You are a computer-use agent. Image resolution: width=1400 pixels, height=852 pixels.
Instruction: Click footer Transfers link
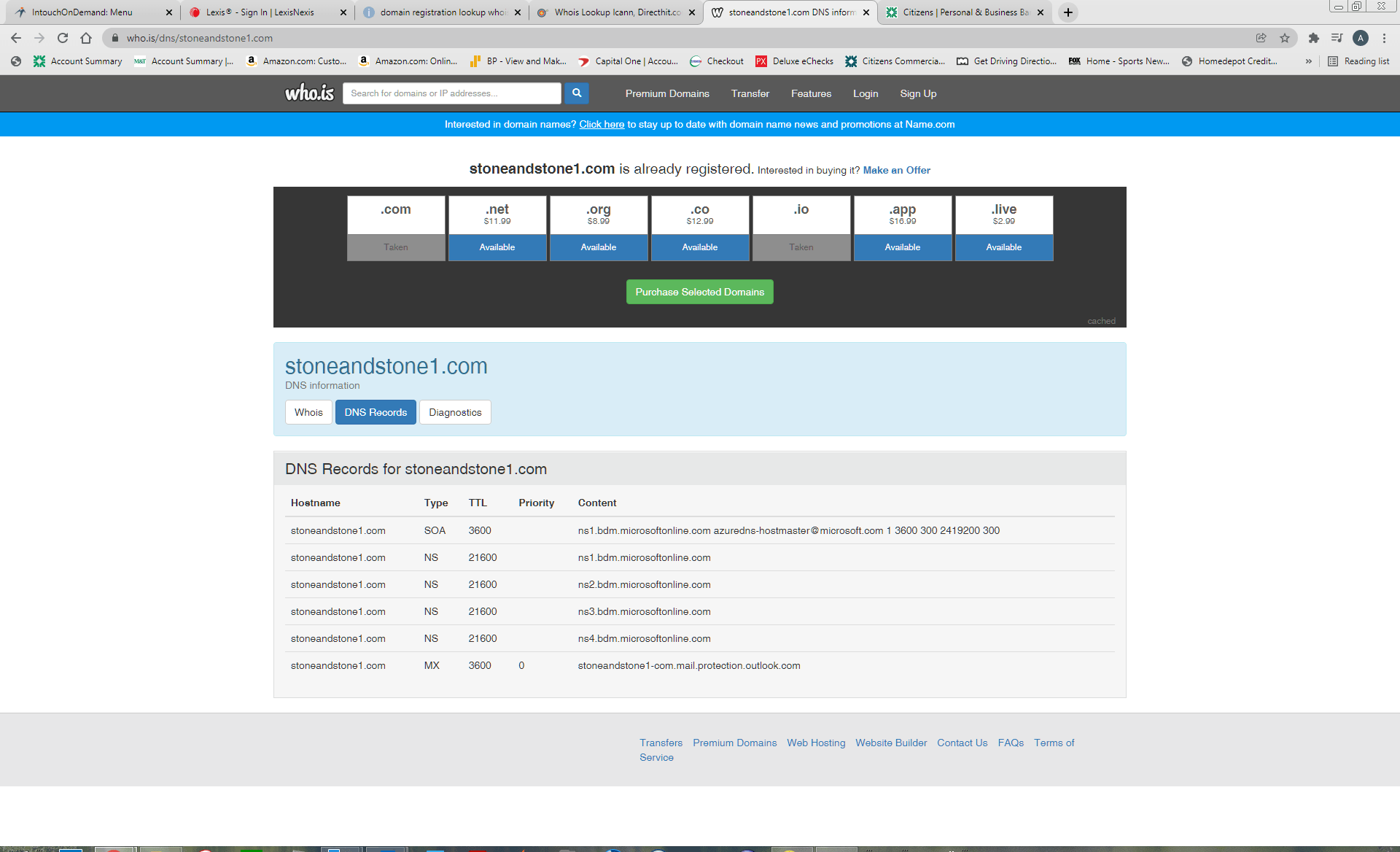661,743
